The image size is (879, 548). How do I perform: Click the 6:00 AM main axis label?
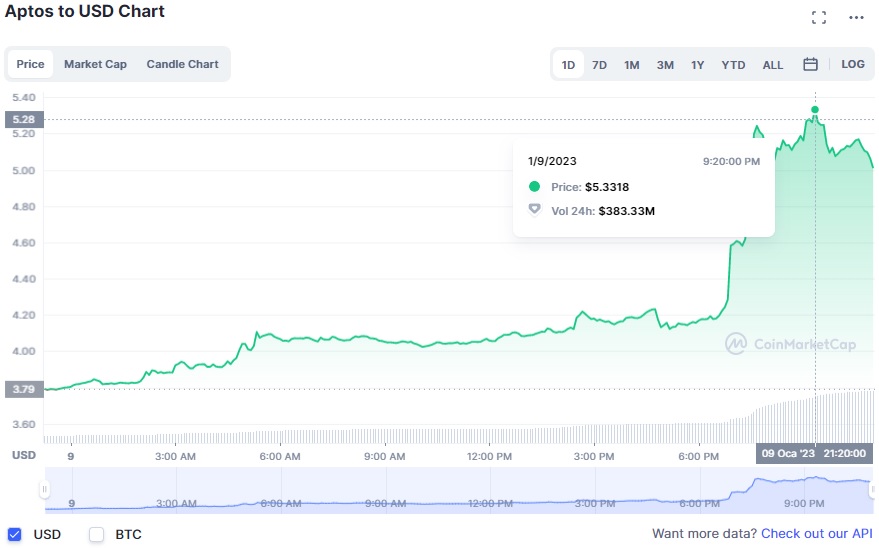[x=280, y=457]
